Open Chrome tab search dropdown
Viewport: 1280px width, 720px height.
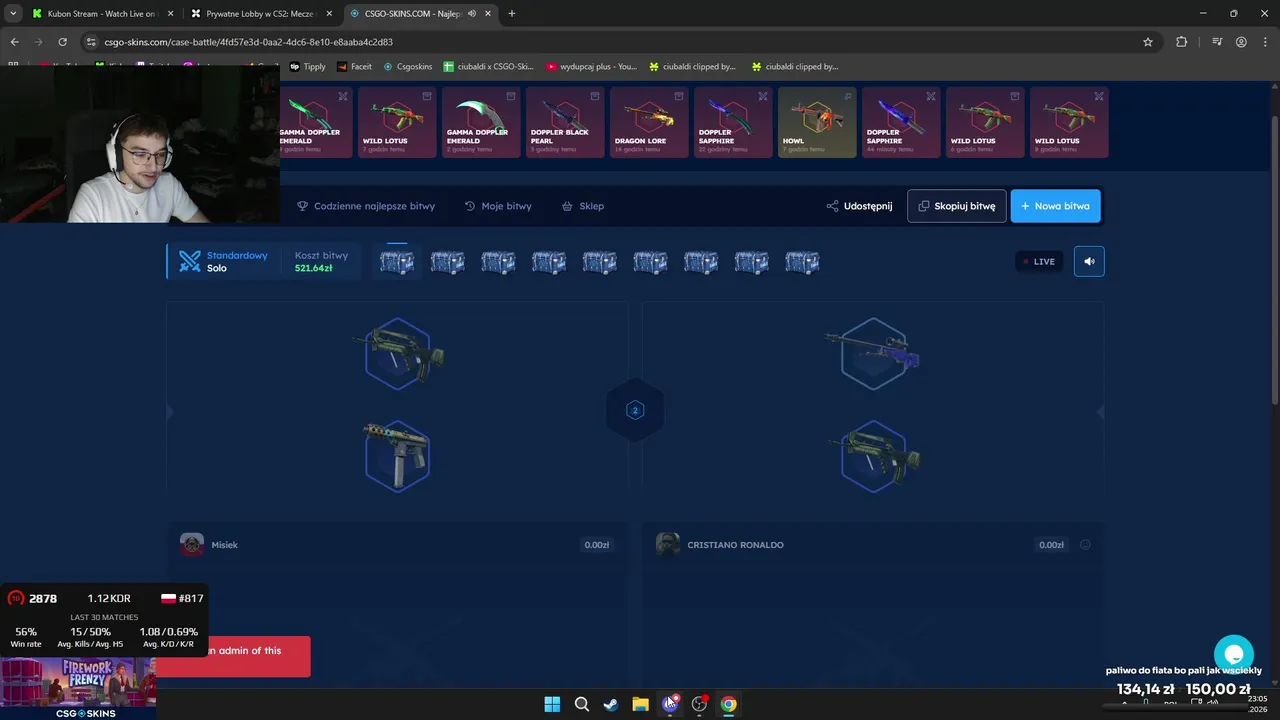(x=13, y=14)
